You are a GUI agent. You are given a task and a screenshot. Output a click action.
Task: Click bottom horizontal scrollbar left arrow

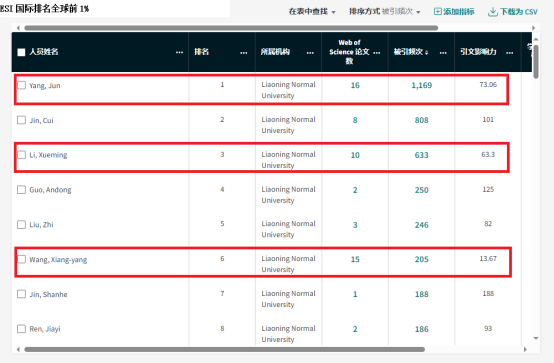(18, 350)
